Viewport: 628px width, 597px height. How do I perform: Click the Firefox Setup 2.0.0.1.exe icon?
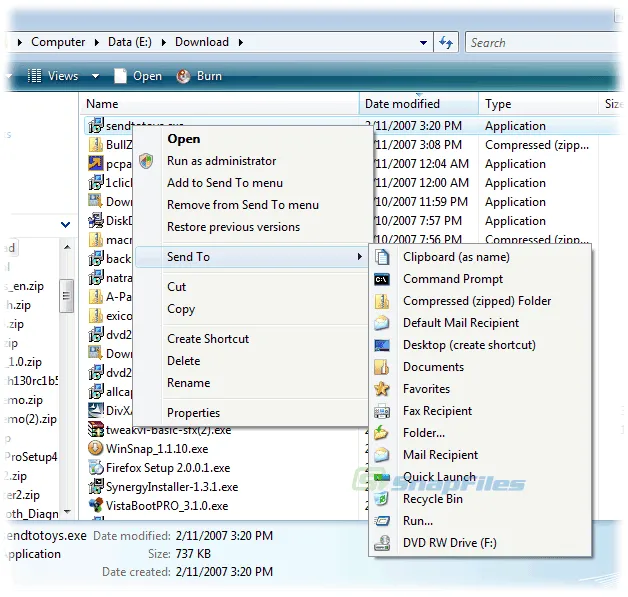[96, 467]
